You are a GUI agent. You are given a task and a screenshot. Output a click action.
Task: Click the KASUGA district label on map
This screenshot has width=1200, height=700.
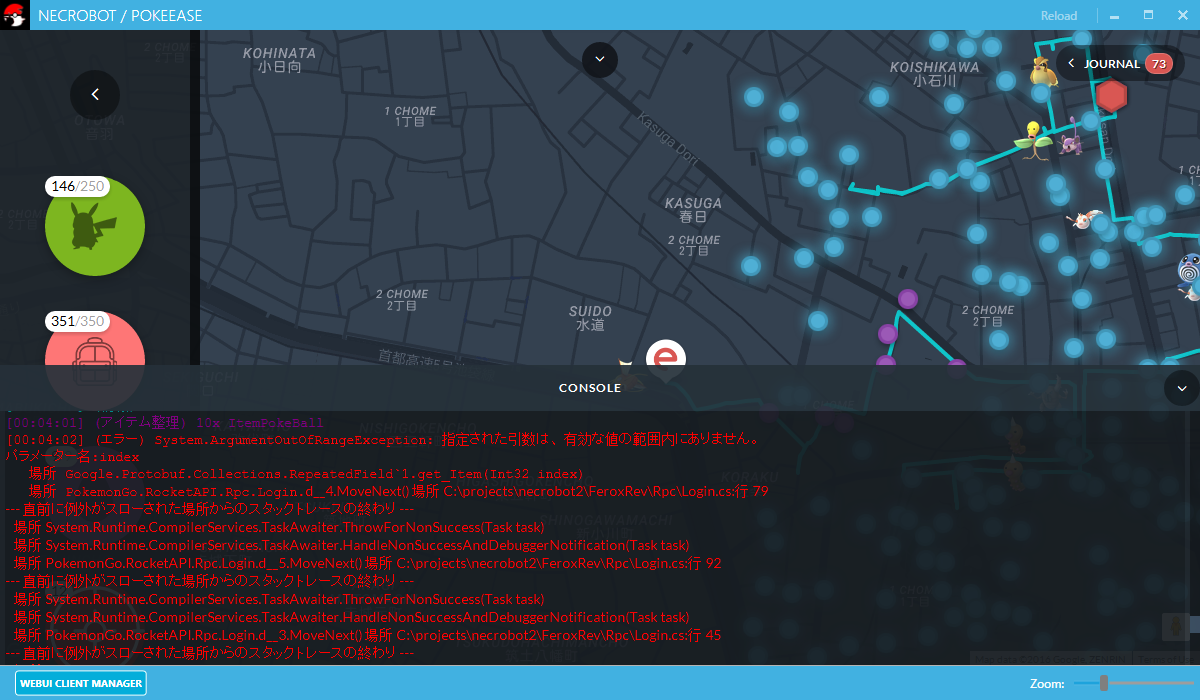pyautogui.click(x=693, y=210)
